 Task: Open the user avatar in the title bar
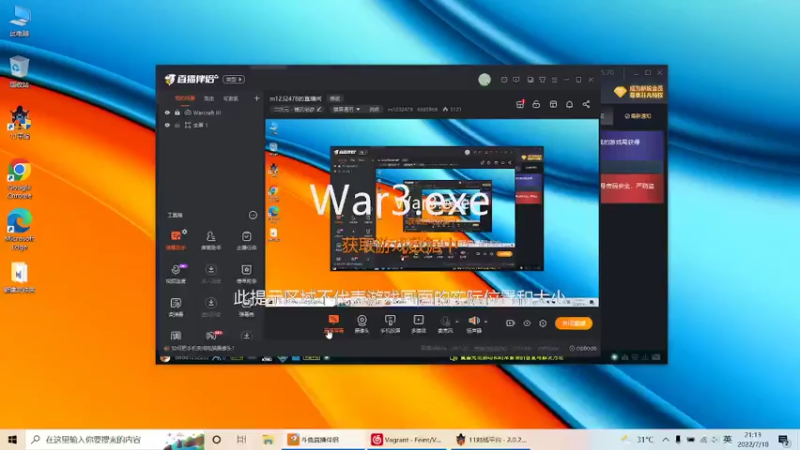[x=484, y=80]
